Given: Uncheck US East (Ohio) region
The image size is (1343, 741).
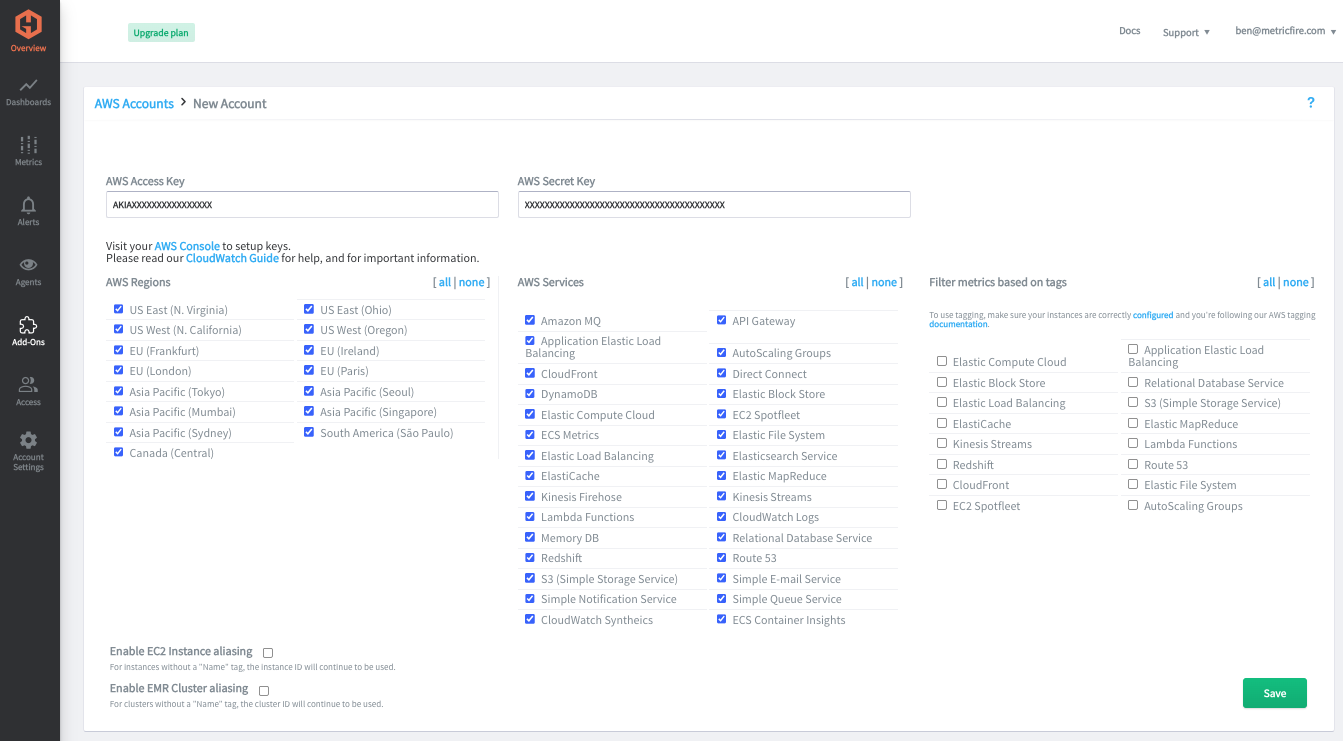Looking at the screenshot, I should click(x=310, y=309).
